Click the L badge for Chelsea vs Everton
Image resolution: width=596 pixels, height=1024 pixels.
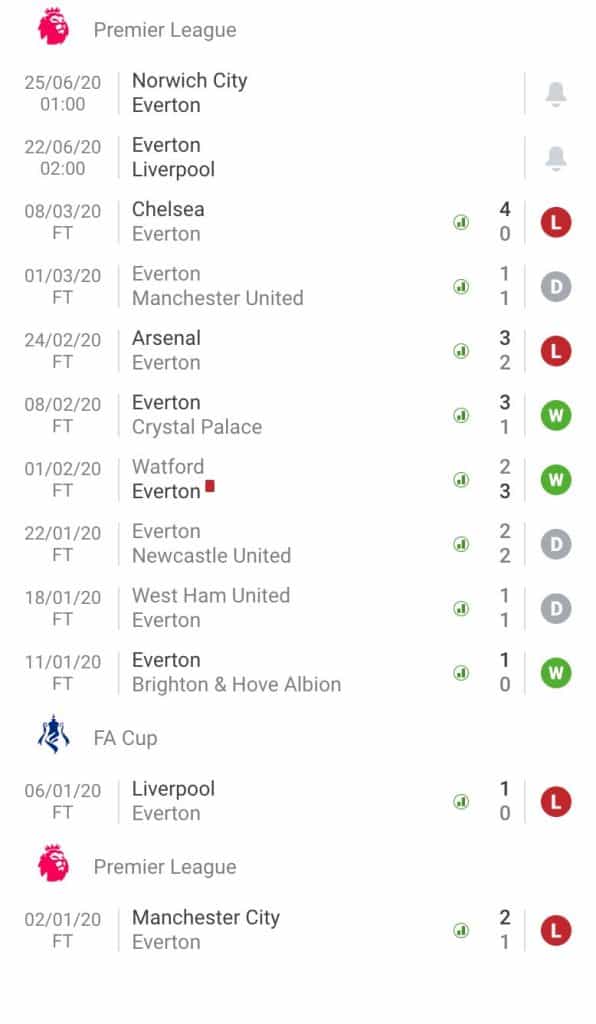[556, 223]
